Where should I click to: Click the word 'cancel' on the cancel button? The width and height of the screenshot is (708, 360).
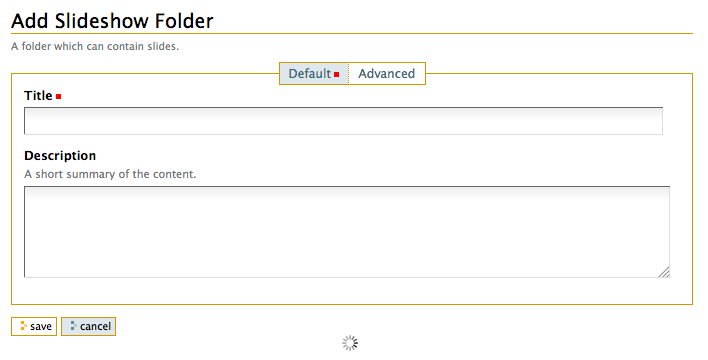pyautogui.click(x=95, y=326)
